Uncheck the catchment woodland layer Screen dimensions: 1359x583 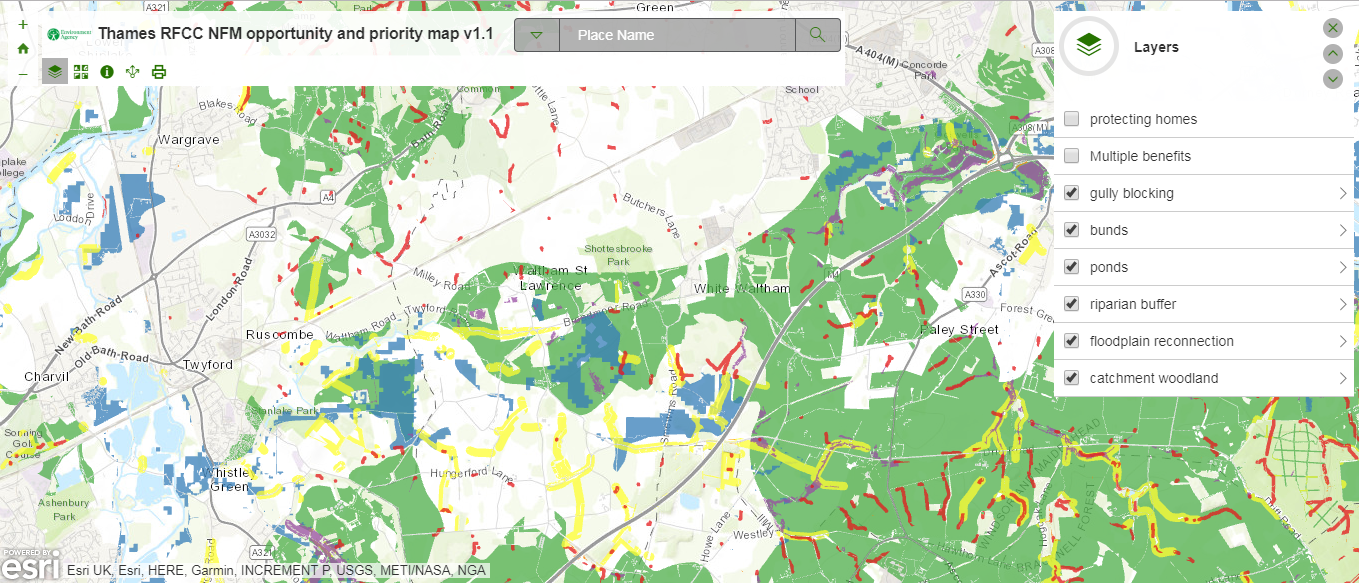(1072, 378)
